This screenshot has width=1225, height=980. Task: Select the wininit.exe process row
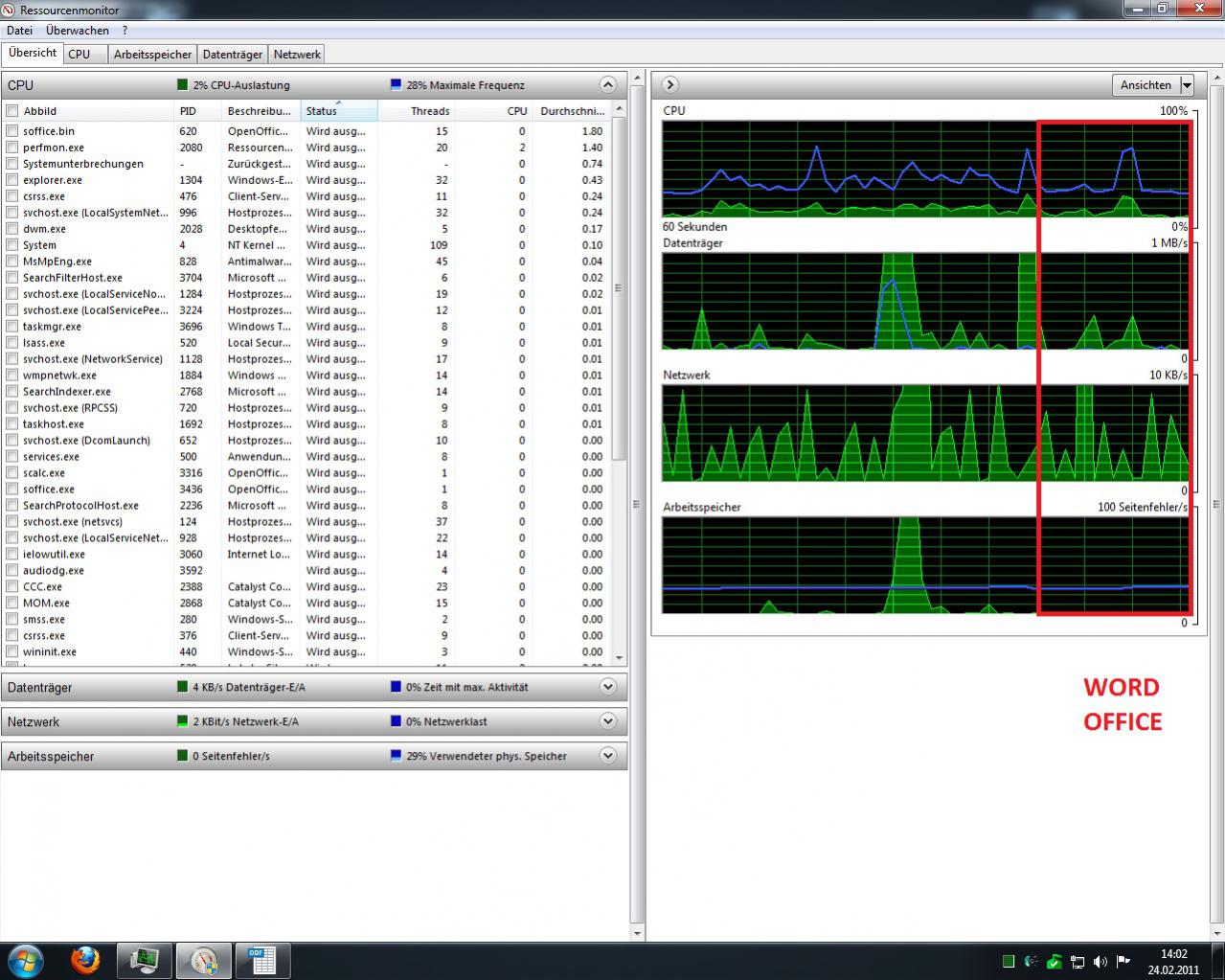point(305,652)
